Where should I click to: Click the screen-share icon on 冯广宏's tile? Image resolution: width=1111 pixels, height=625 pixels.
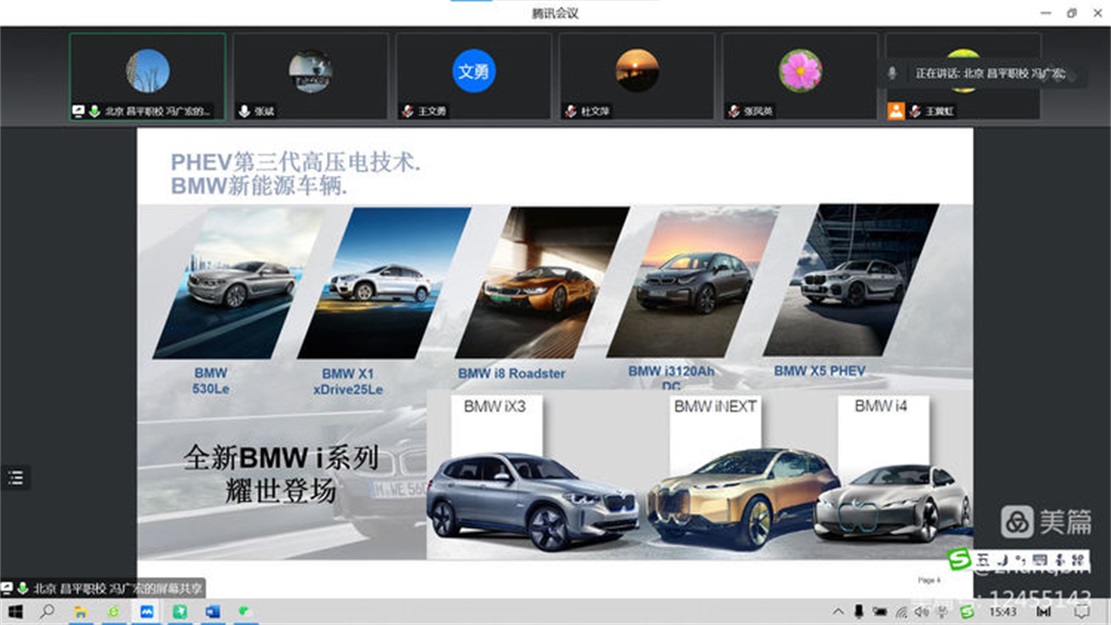[78, 111]
